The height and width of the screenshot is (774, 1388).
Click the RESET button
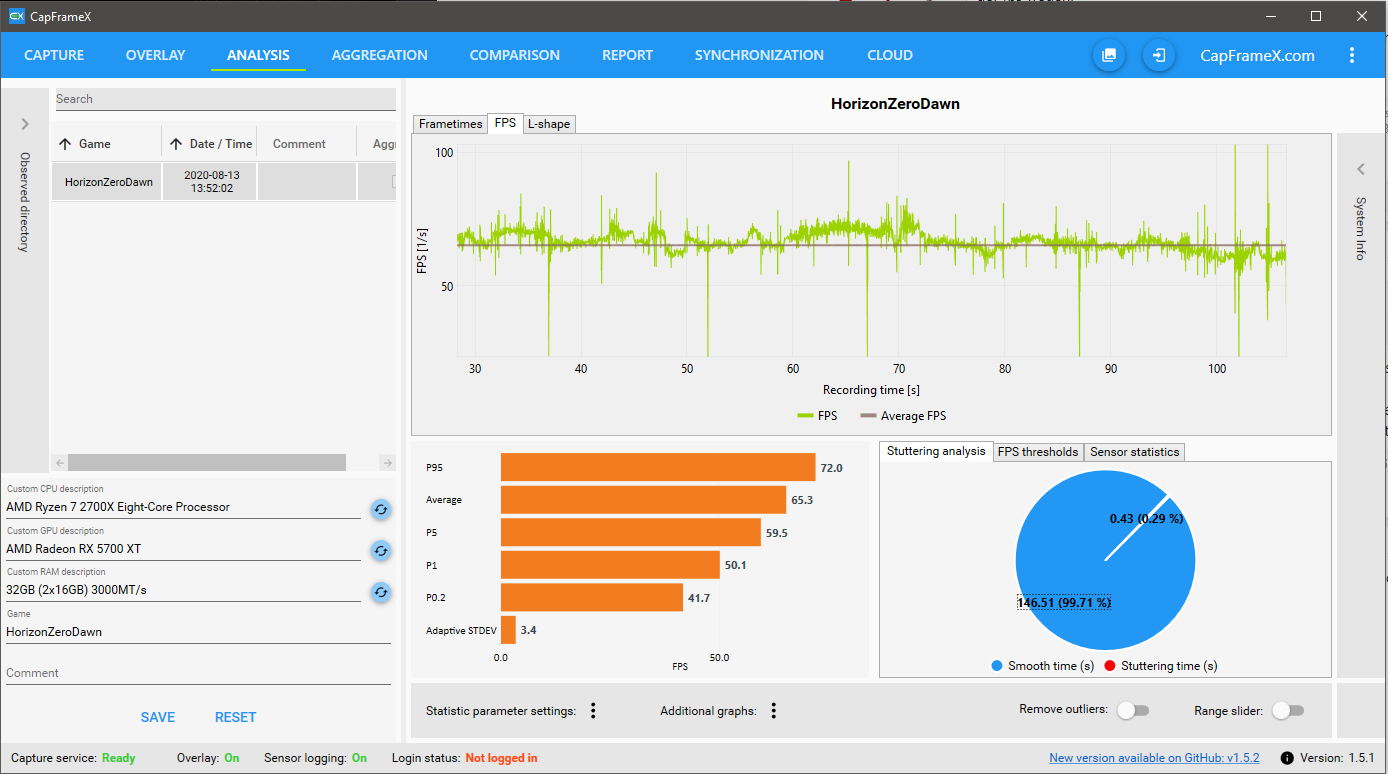[x=236, y=717]
